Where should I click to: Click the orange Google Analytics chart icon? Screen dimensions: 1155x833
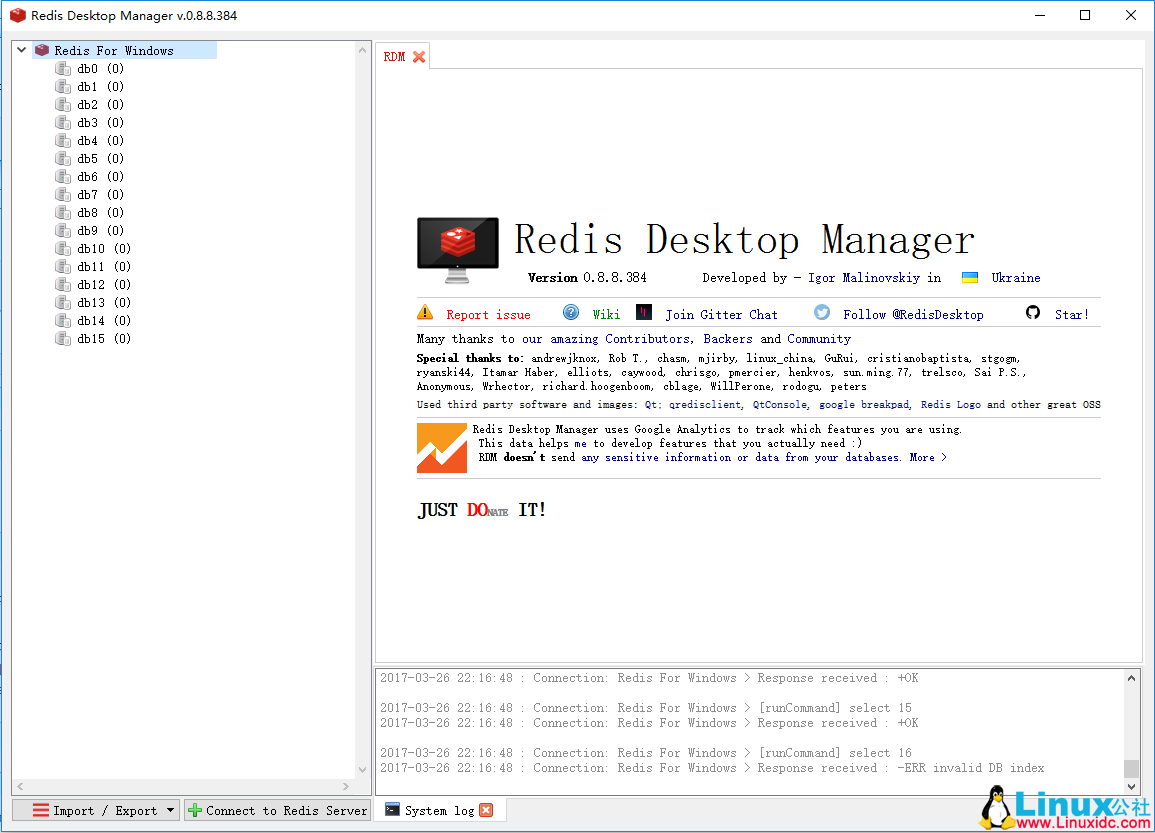[442, 447]
